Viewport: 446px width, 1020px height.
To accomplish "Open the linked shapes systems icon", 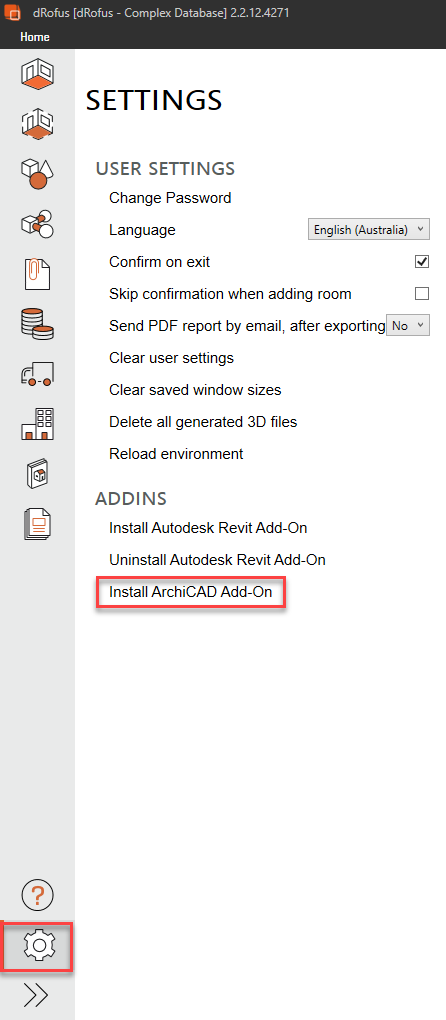I will (37, 223).
